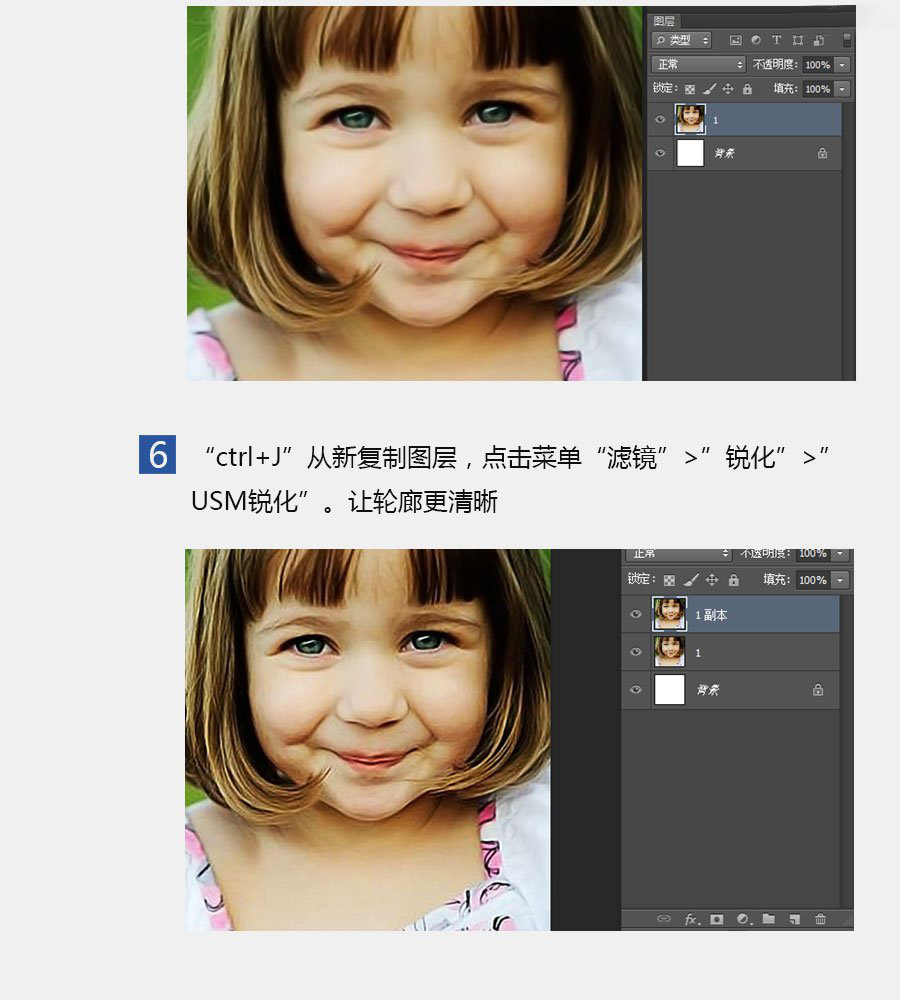The height and width of the screenshot is (1000, 900).
Task: Click the link layers chain icon
Action: [x=663, y=919]
